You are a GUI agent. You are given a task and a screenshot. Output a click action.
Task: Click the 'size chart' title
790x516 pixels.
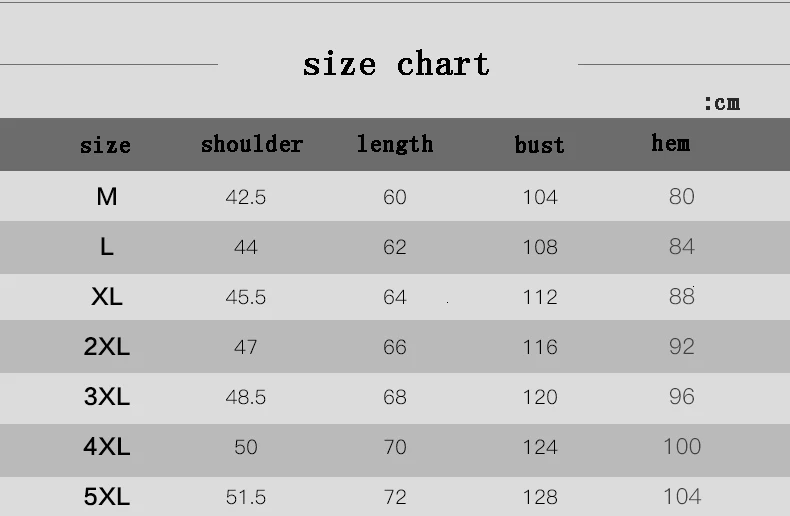pyautogui.click(x=396, y=64)
